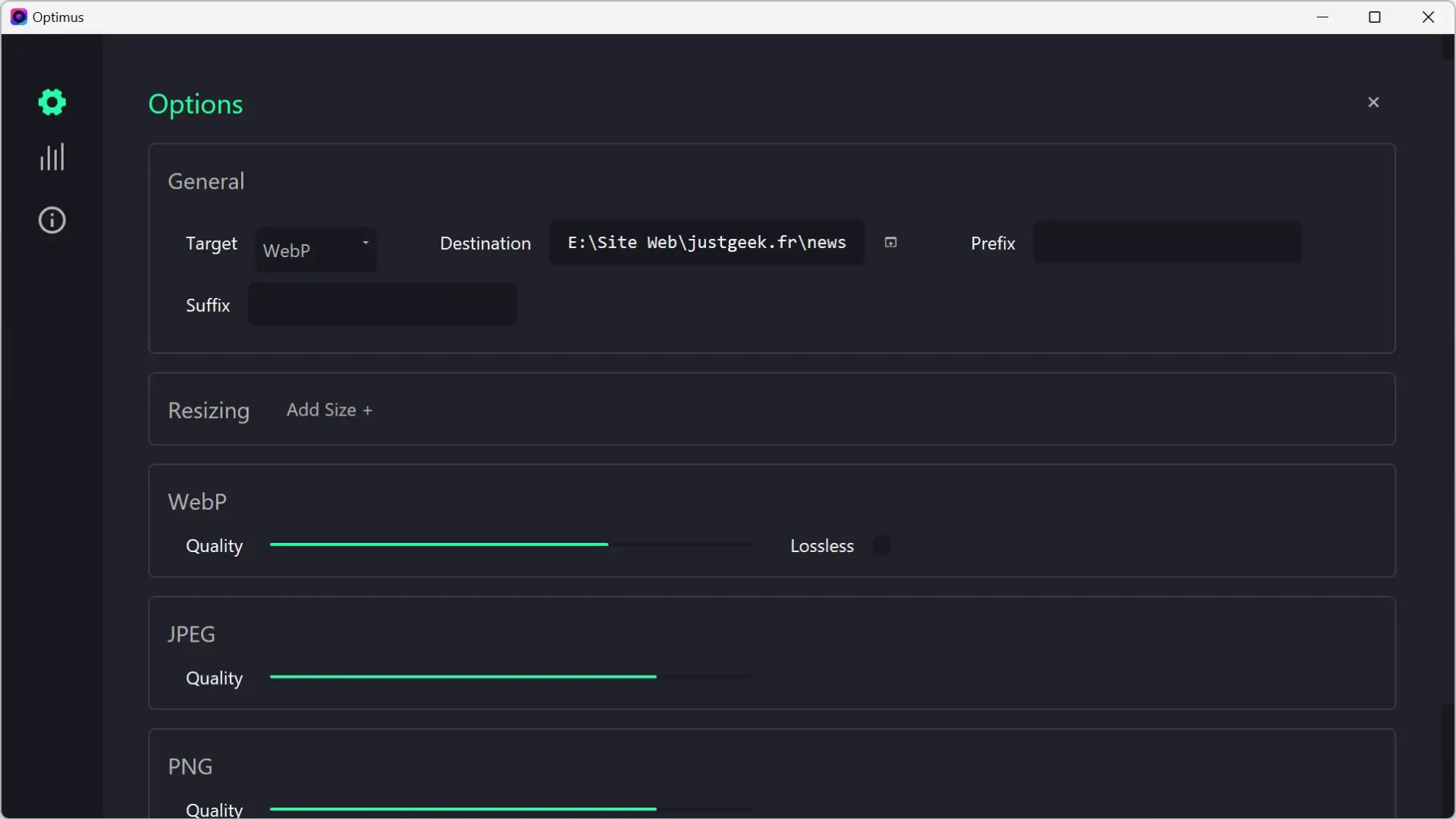1456x819 pixels.
Task: Click in the Prefix input field
Action: point(1165,243)
